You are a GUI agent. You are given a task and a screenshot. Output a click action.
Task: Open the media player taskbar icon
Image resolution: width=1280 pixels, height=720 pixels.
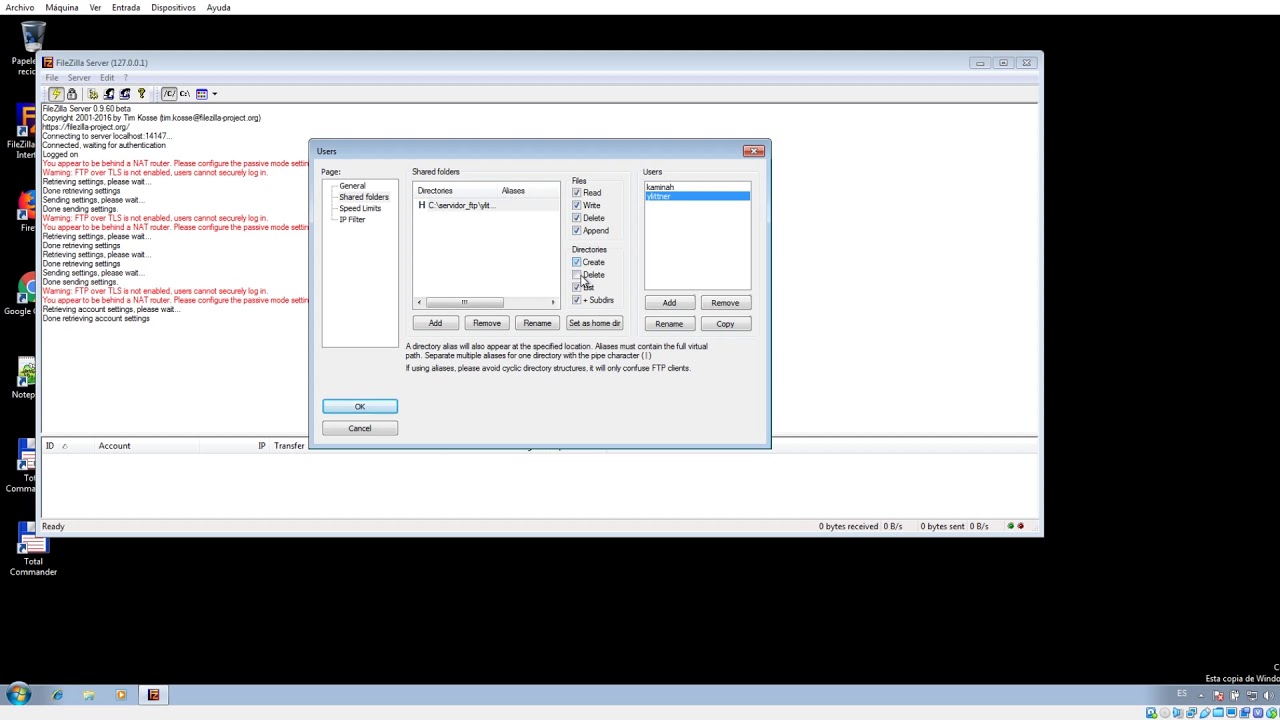pos(121,695)
